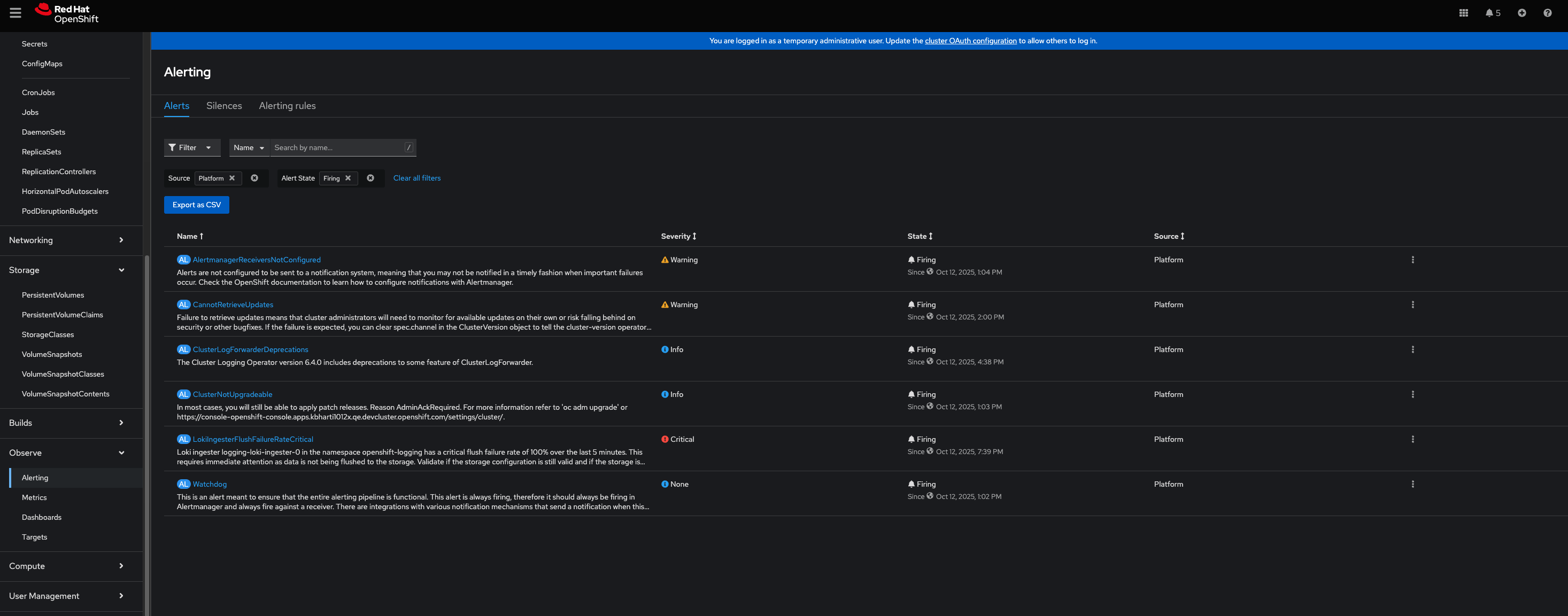Clear the entire Source filter group
Image resolution: width=1568 pixels, height=616 pixels.
pyautogui.click(x=254, y=178)
